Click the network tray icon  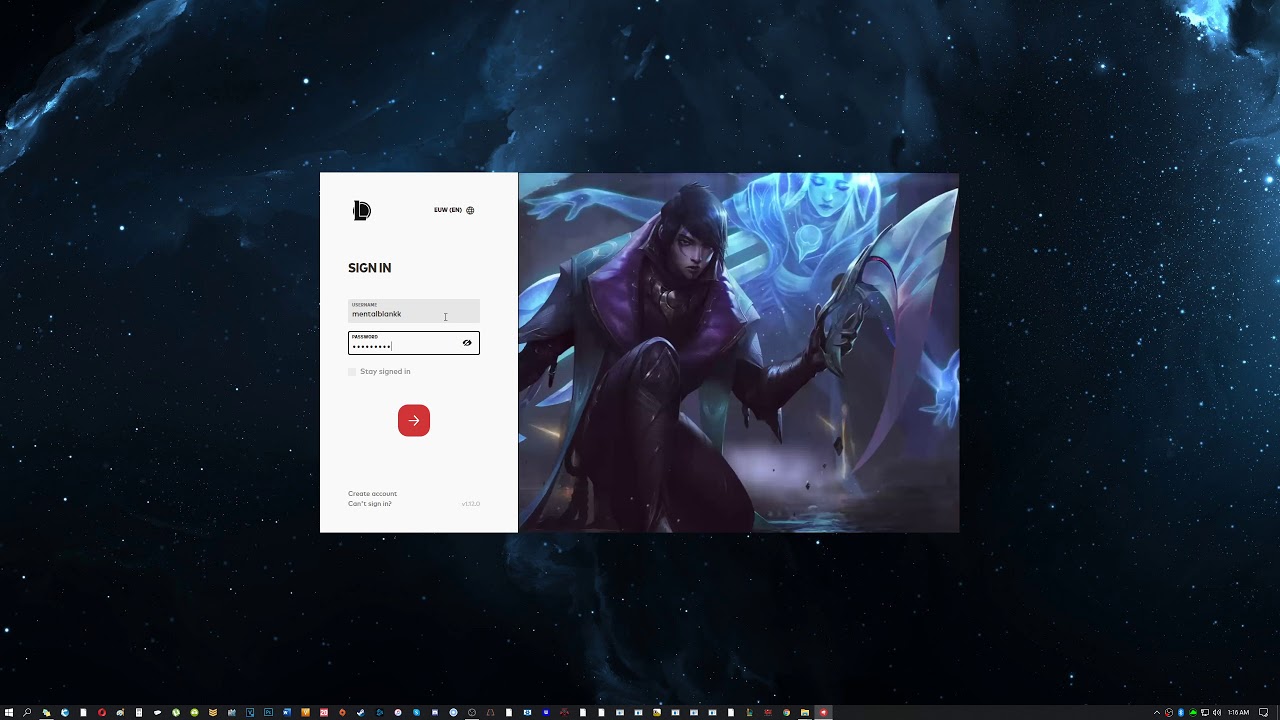pyautogui.click(x=1205, y=712)
